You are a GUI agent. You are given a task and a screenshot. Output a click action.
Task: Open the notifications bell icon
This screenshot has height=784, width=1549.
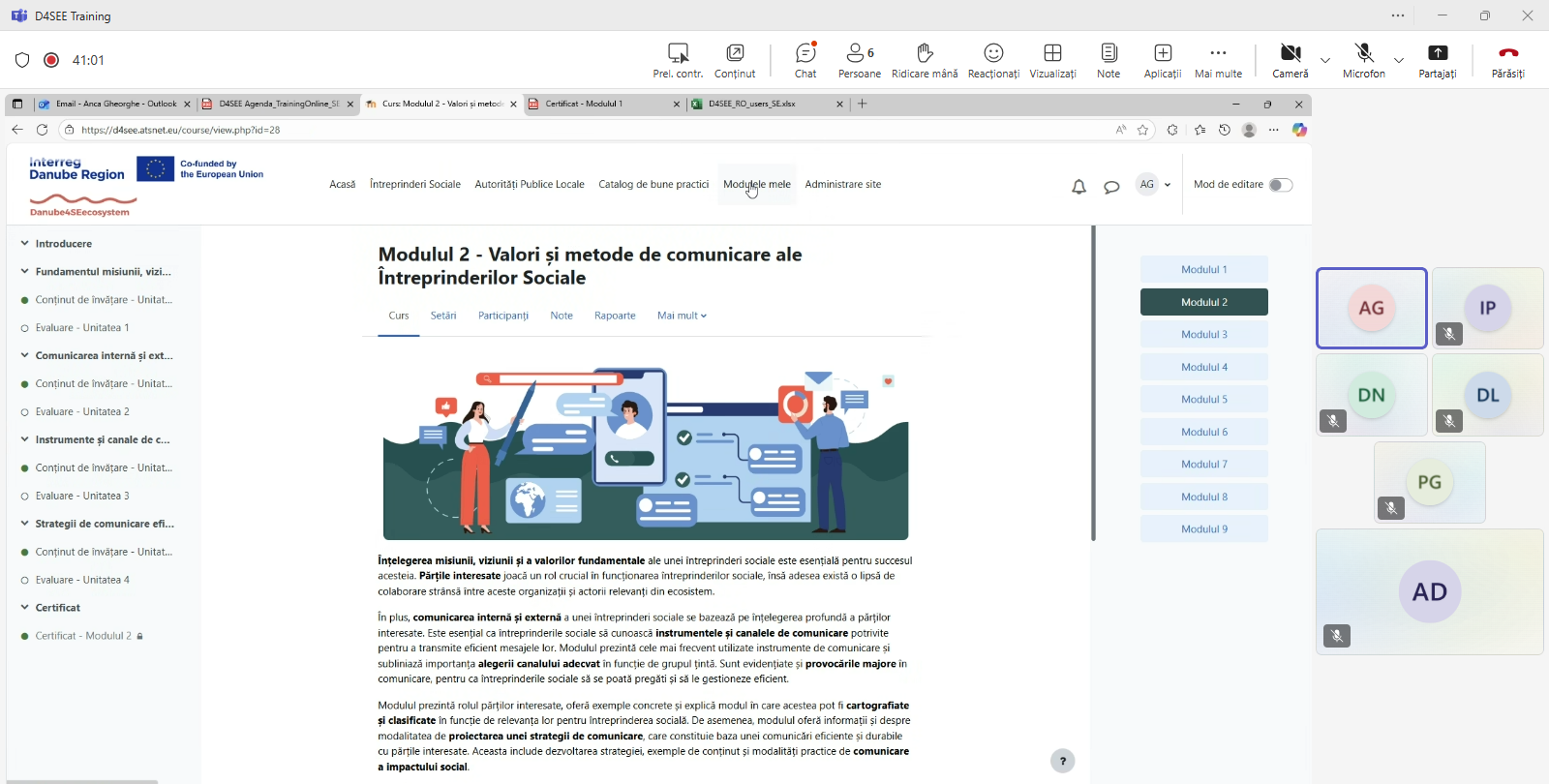click(x=1078, y=186)
